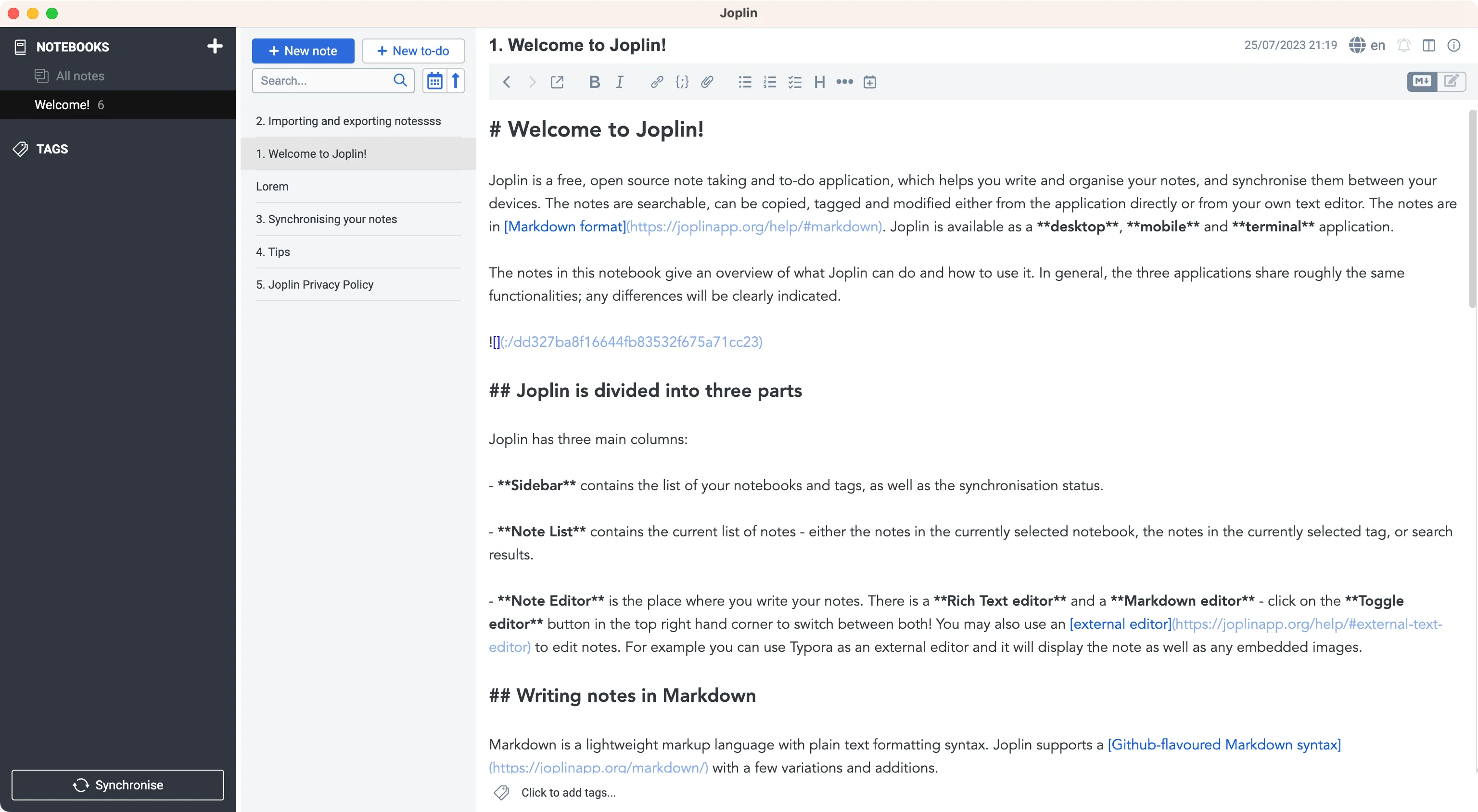Insert inline code formatting
Screen dimensions: 1478x812
pos(682,81)
